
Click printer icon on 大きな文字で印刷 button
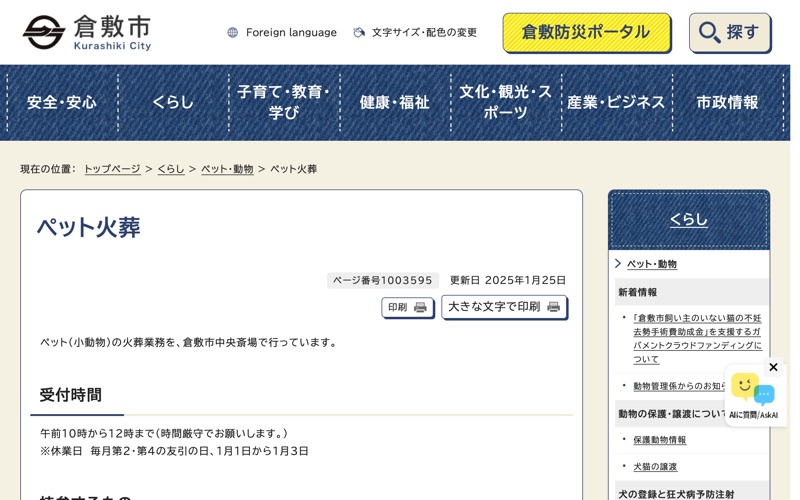point(554,307)
